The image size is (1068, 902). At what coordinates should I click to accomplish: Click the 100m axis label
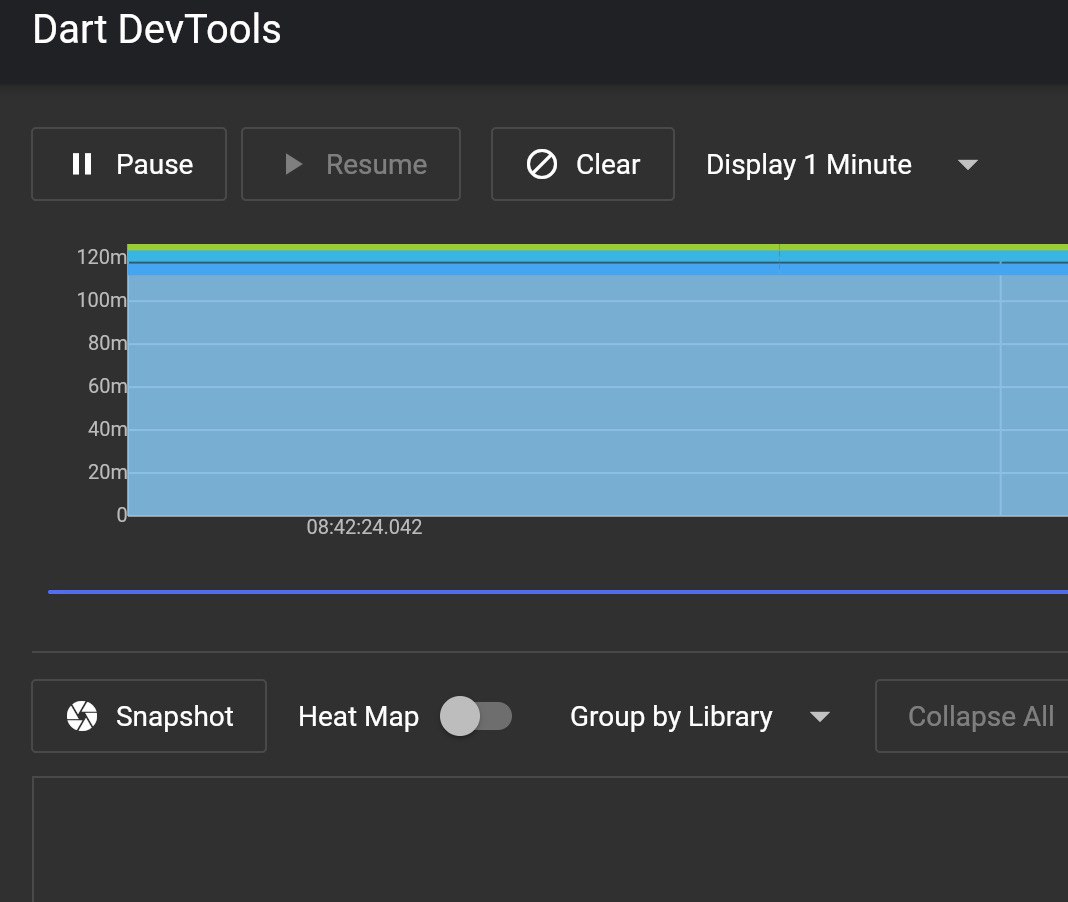[x=101, y=300]
